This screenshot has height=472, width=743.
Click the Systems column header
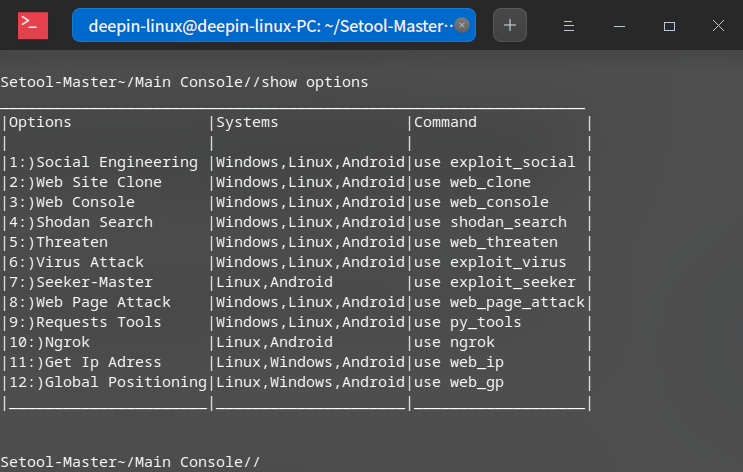(x=247, y=122)
